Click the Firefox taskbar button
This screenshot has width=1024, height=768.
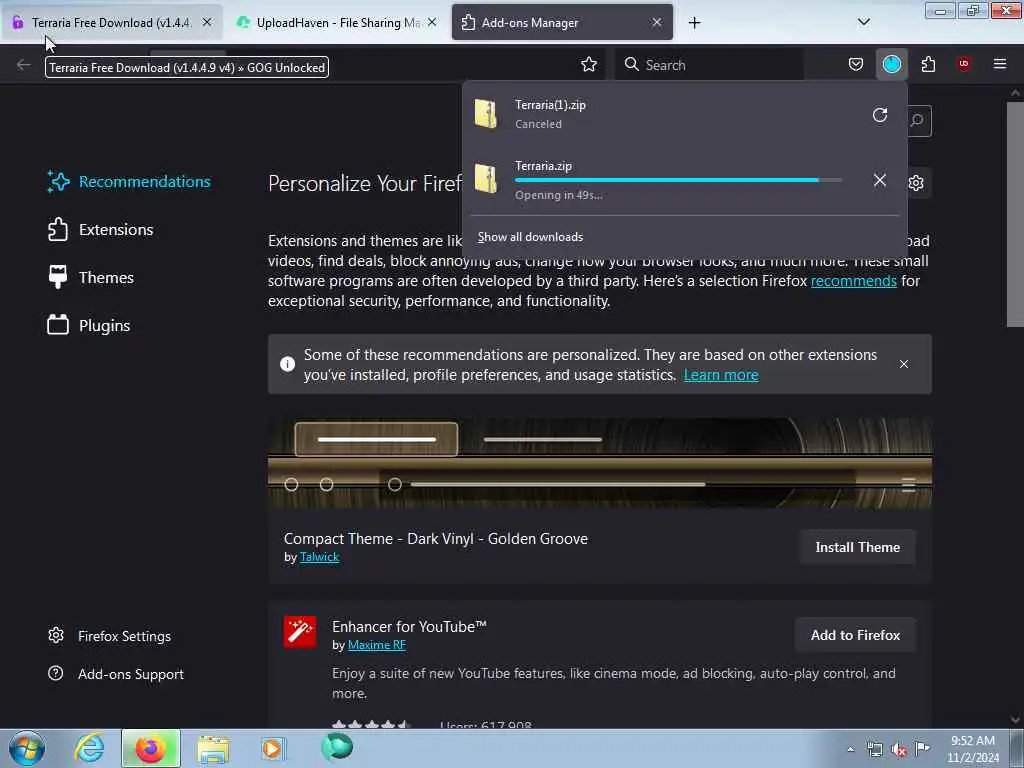point(150,748)
